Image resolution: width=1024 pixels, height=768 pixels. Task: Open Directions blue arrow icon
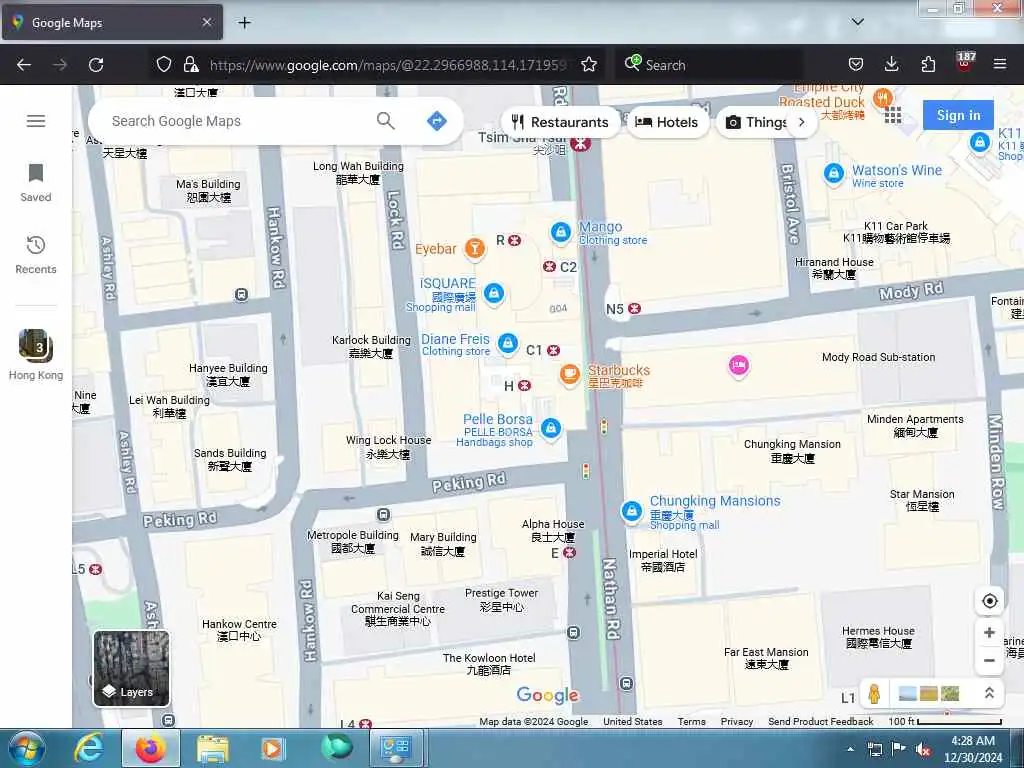[x=436, y=121]
